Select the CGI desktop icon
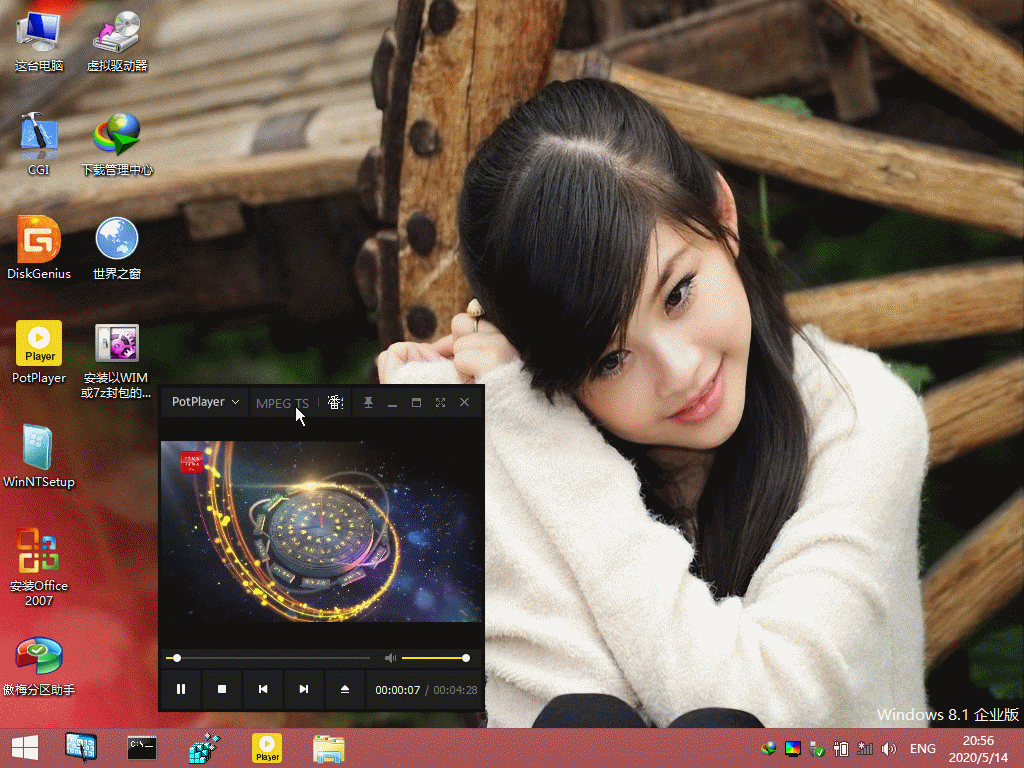 coord(39,135)
